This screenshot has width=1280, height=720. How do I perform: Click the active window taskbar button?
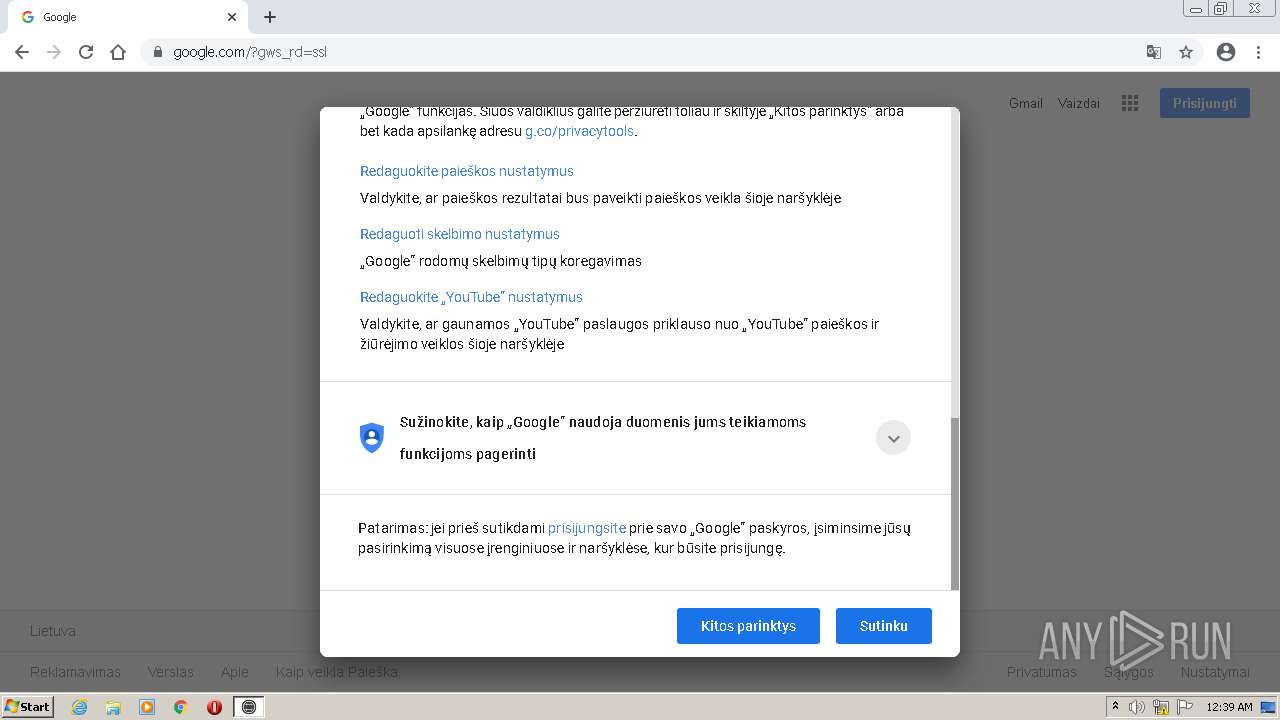click(249, 707)
